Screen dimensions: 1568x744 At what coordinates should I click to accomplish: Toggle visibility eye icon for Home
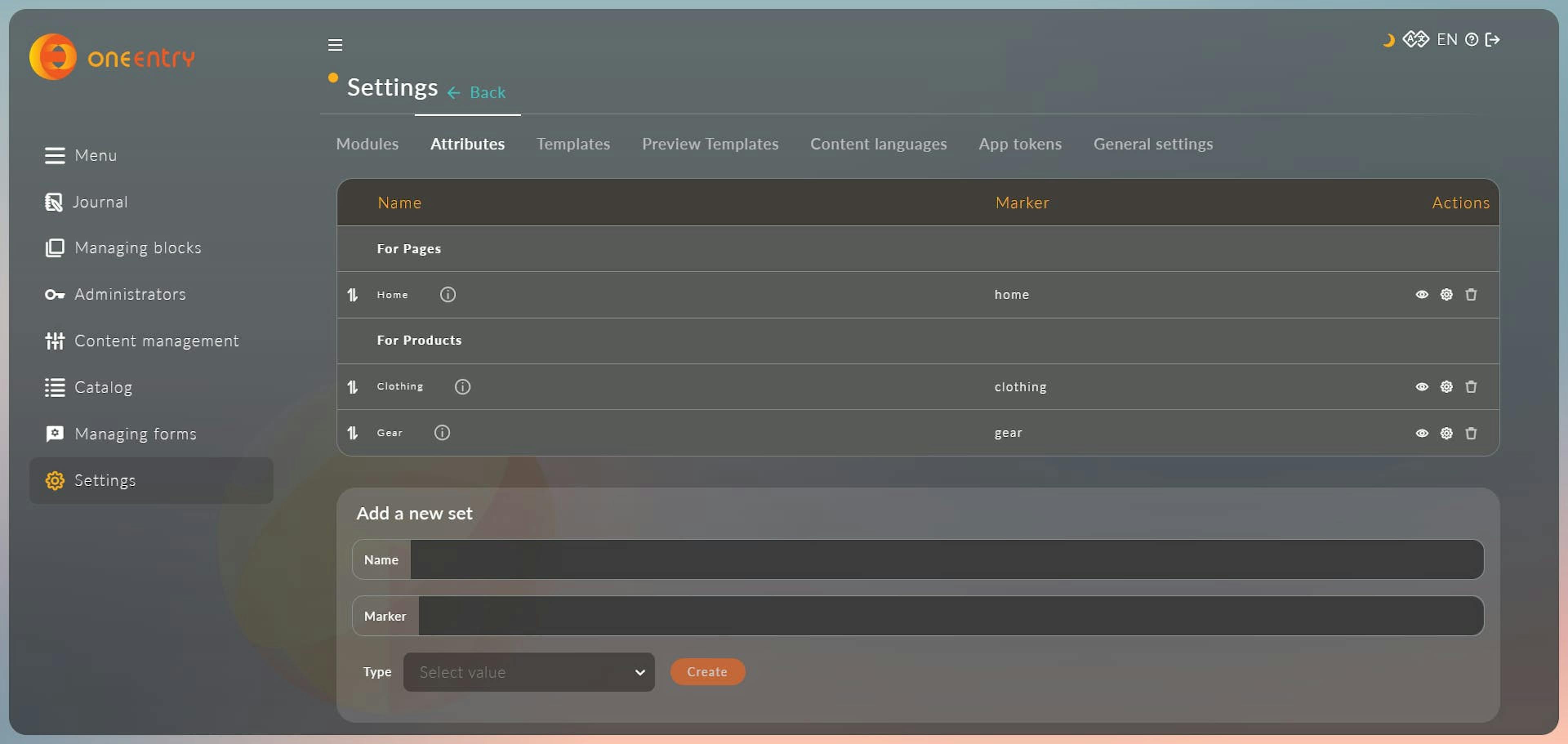pyautogui.click(x=1421, y=294)
